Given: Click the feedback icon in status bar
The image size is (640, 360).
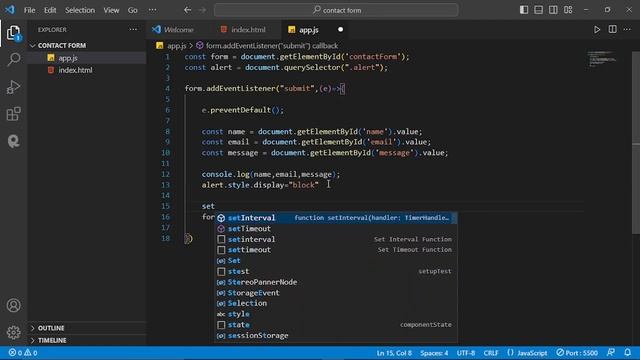Looking at the screenshot, I should [611, 353].
